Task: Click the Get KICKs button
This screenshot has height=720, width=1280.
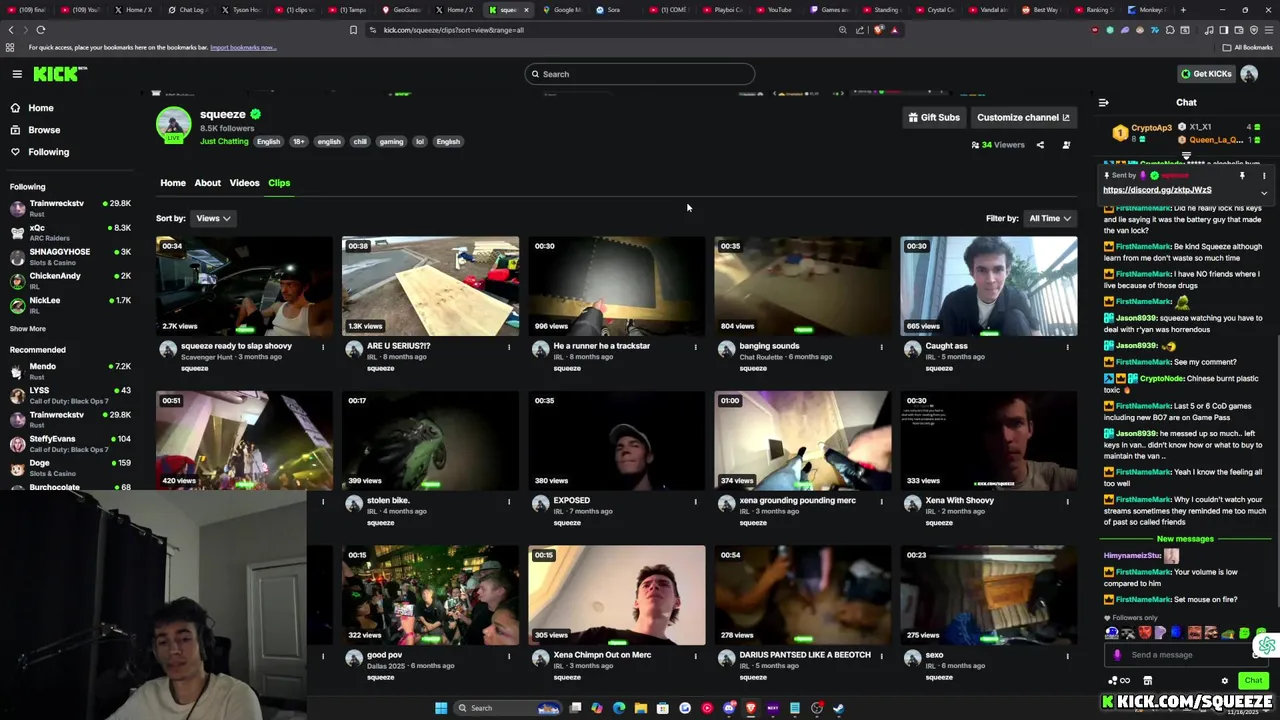Action: (x=1206, y=74)
